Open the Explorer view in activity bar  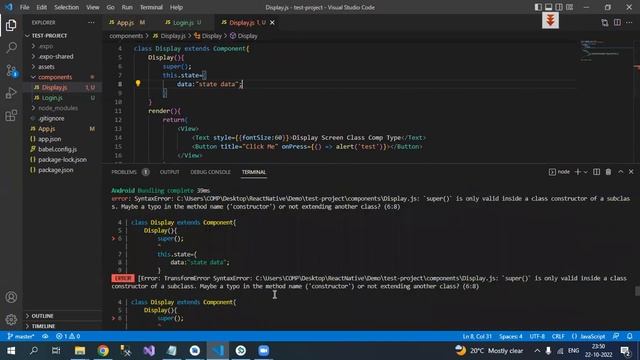point(11,25)
